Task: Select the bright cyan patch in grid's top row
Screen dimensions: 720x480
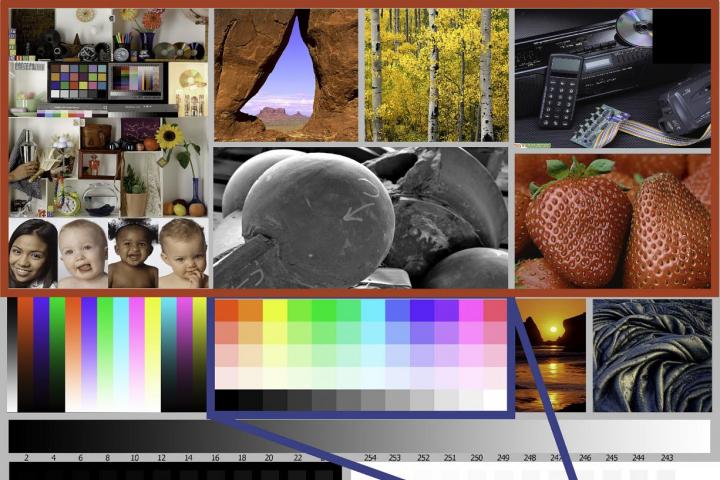Action: 372,310
